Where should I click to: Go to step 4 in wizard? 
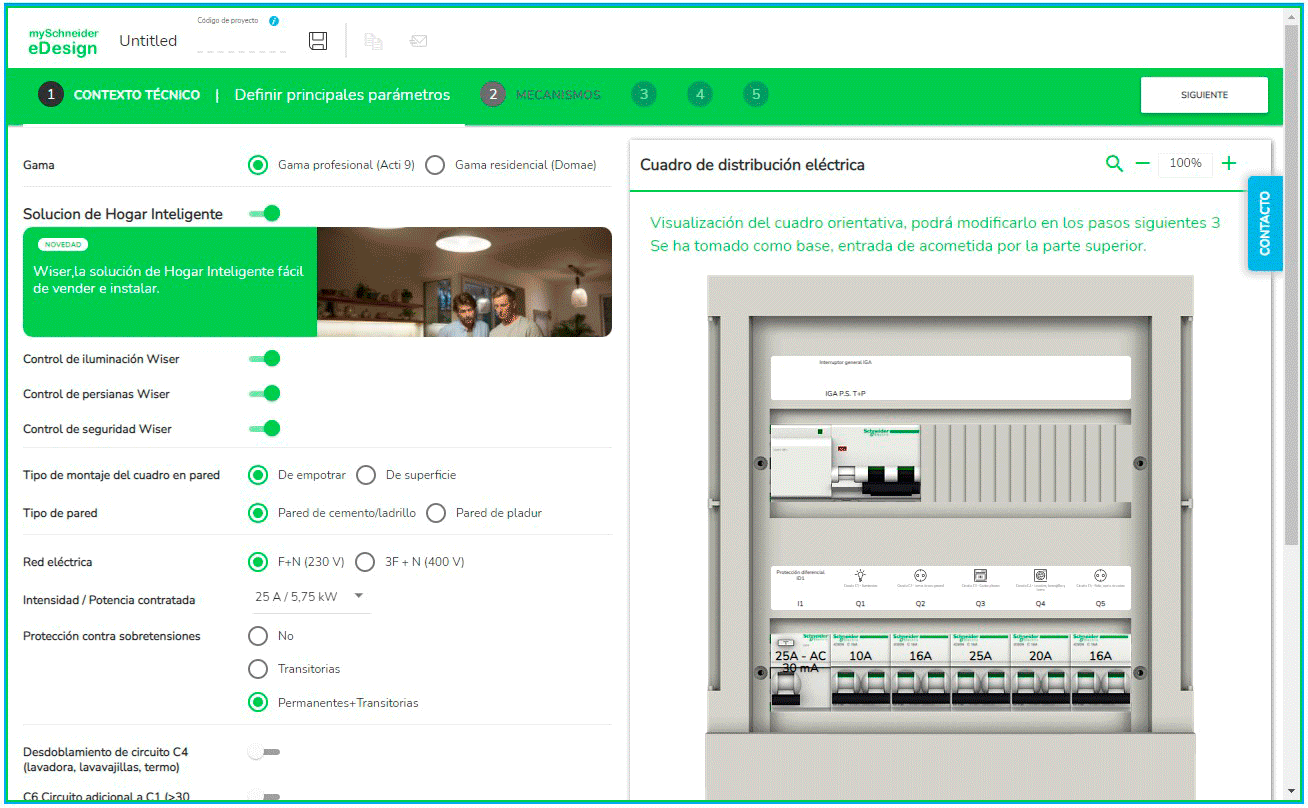(700, 95)
